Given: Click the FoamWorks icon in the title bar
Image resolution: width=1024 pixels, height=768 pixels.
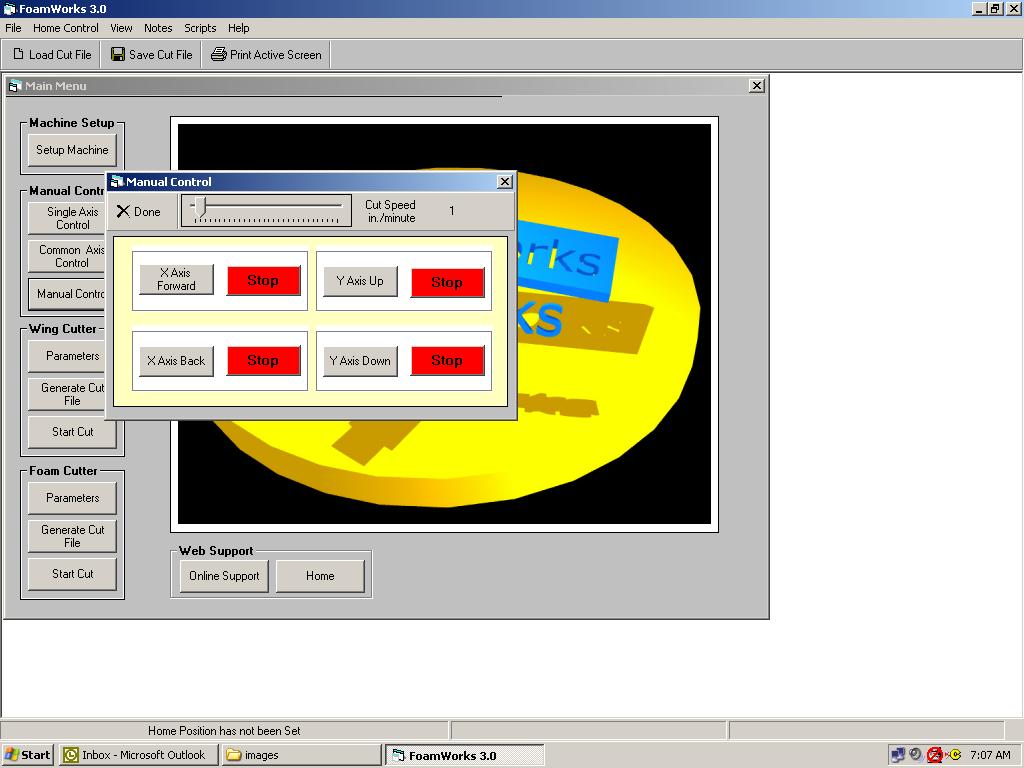Looking at the screenshot, I should (x=9, y=8).
